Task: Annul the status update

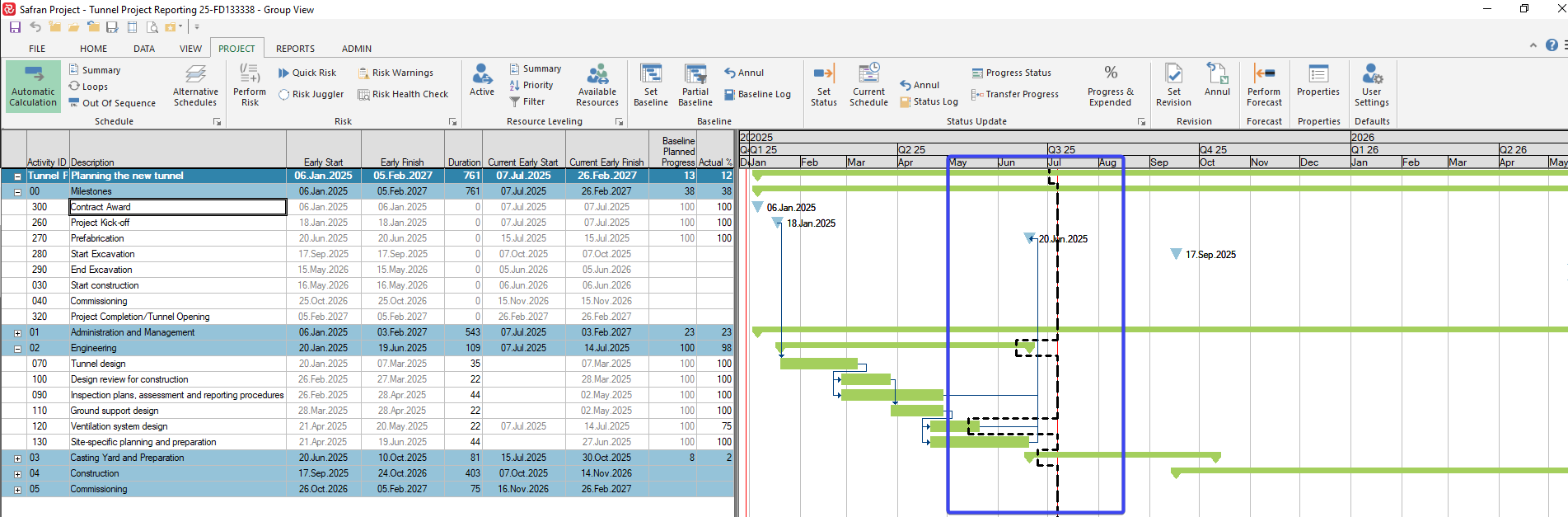Action: pos(920,85)
